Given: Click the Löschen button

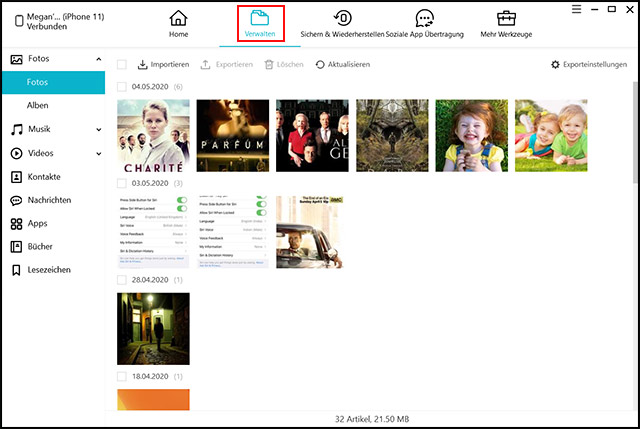Looking at the screenshot, I should [x=284, y=64].
